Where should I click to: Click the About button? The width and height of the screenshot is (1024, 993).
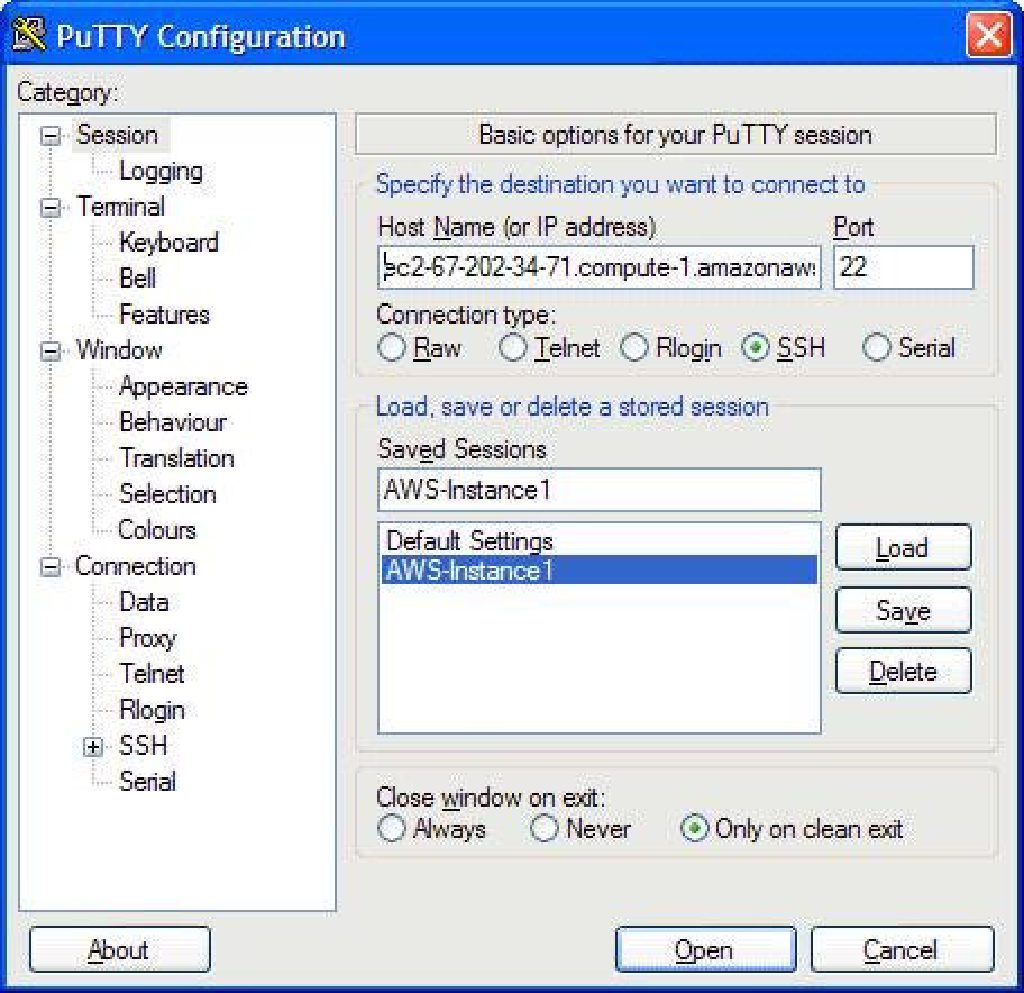(119, 950)
